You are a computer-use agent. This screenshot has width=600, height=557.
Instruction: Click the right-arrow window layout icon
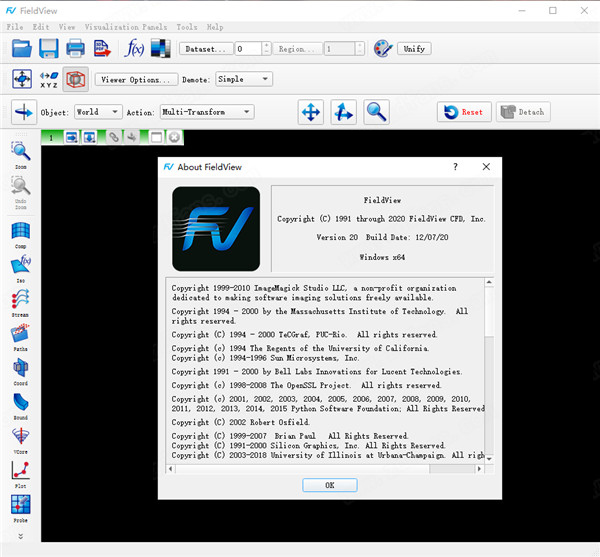(72, 137)
